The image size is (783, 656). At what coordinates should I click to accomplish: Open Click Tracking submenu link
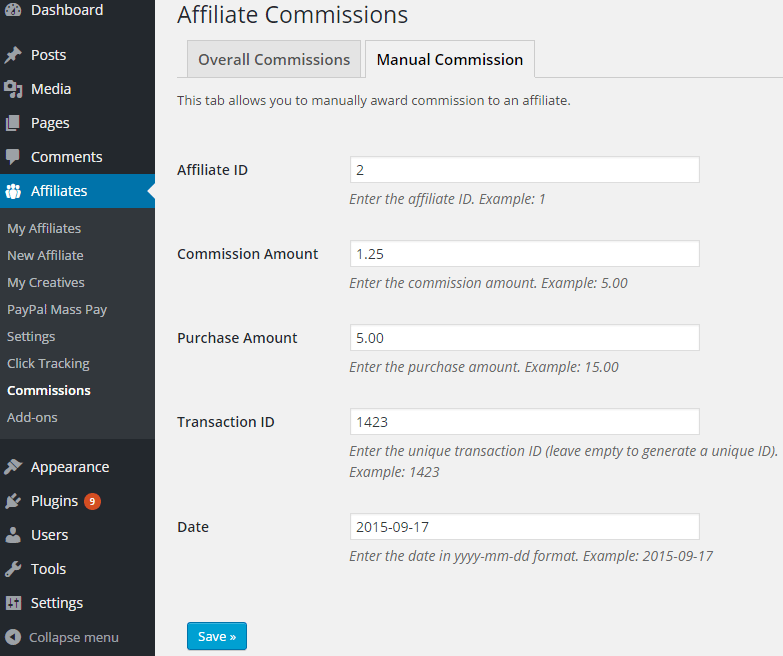48,363
